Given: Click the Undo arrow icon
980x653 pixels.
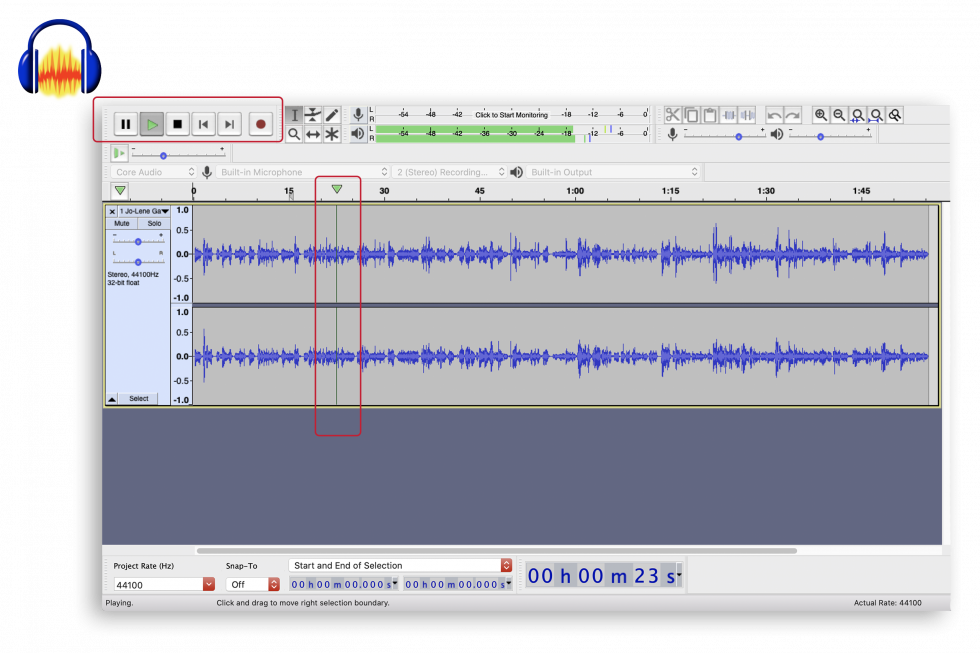Looking at the screenshot, I should [x=775, y=114].
